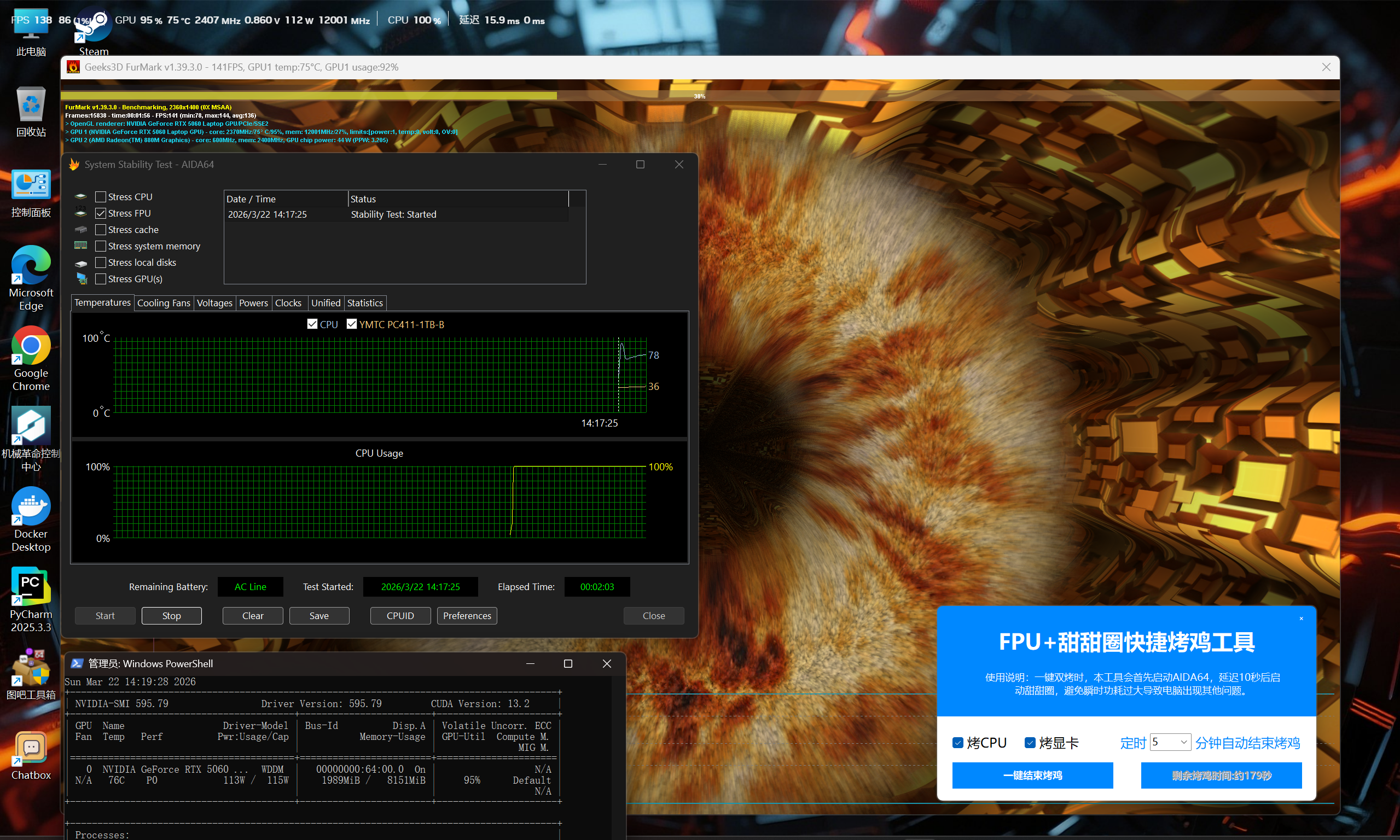
Task: Switch to the Cooling Fans tab
Action: 164,304
